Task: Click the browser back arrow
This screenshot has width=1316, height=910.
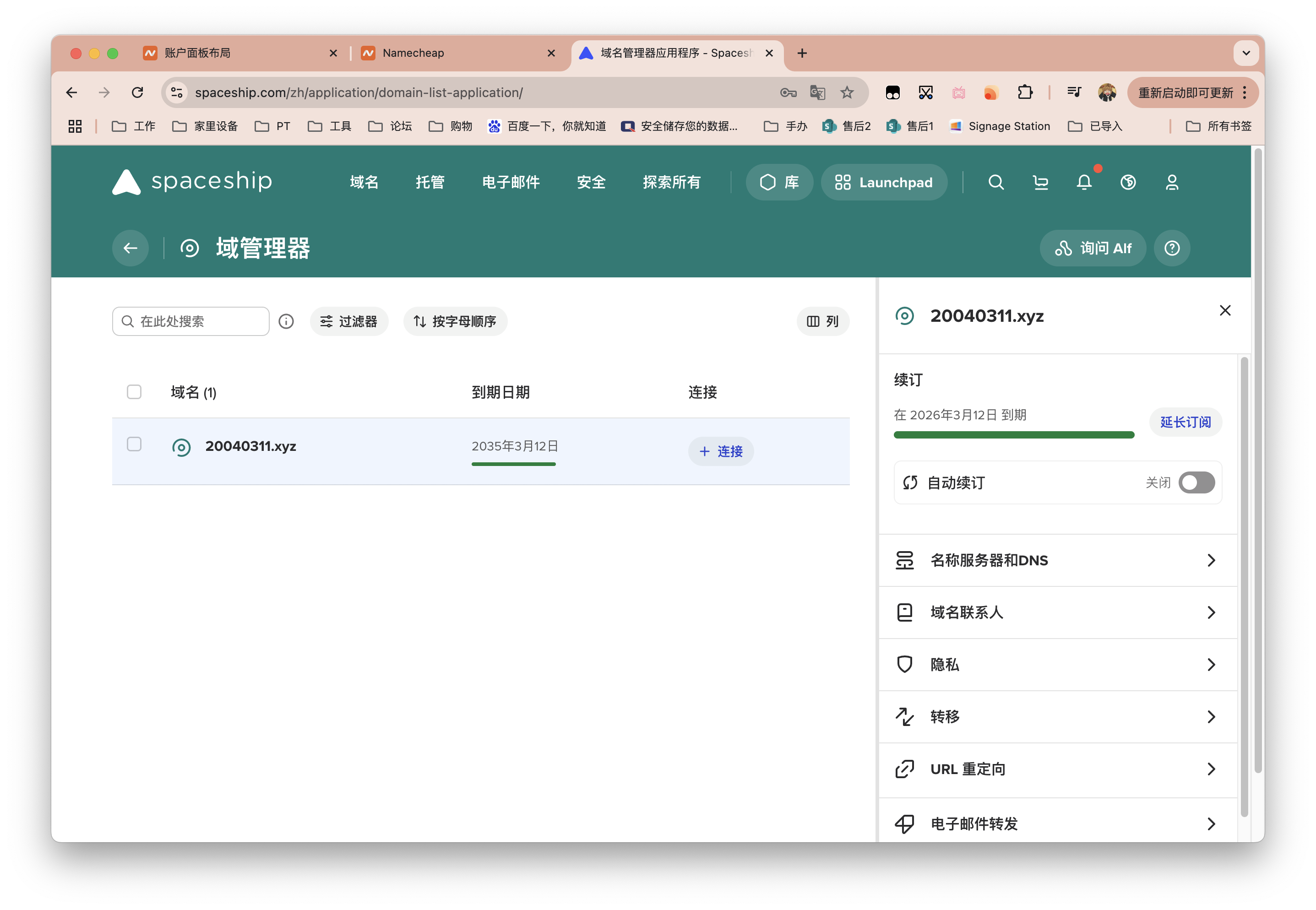Action: [x=71, y=92]
